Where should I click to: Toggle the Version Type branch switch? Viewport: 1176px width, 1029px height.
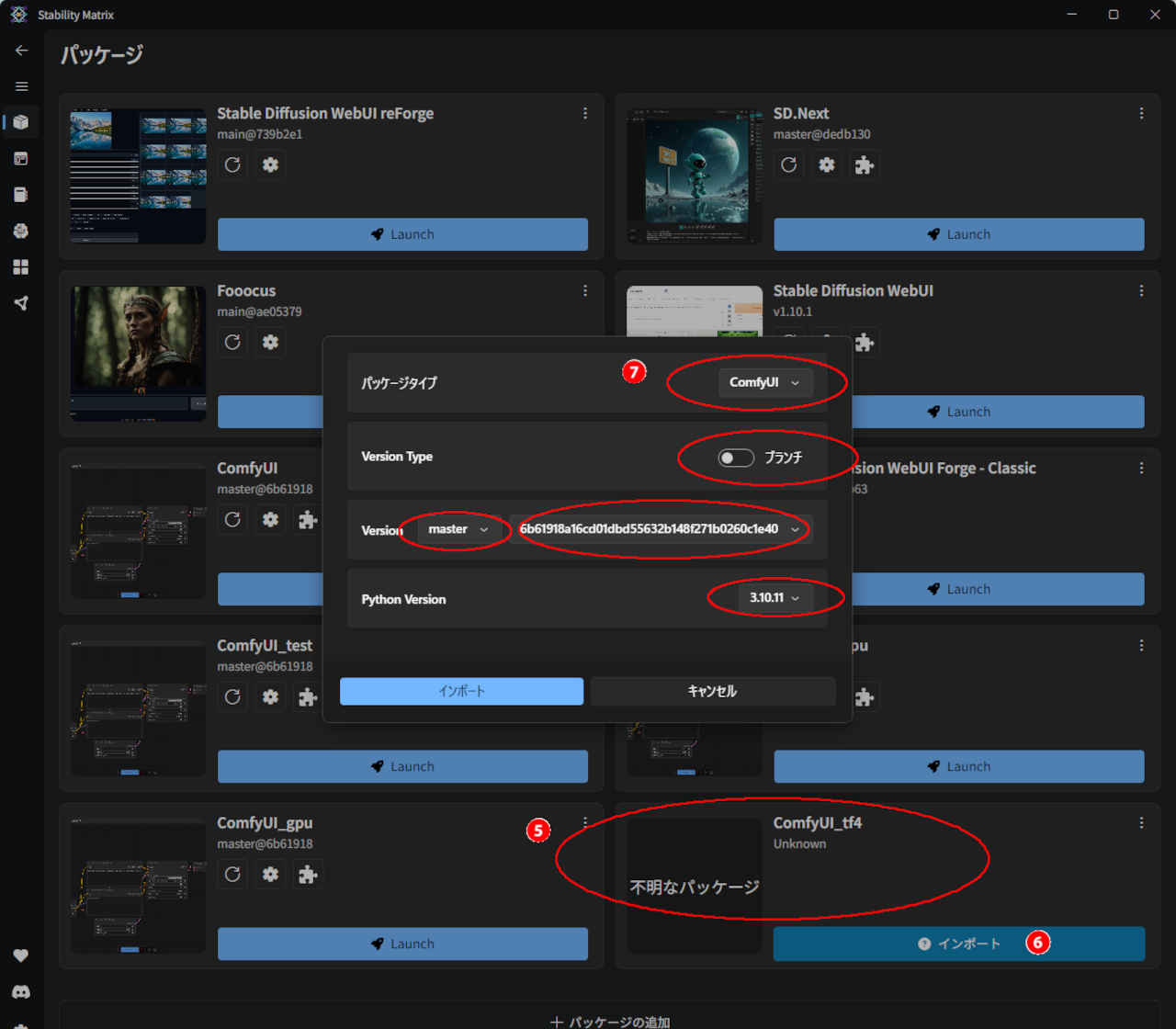coord(736,457)
